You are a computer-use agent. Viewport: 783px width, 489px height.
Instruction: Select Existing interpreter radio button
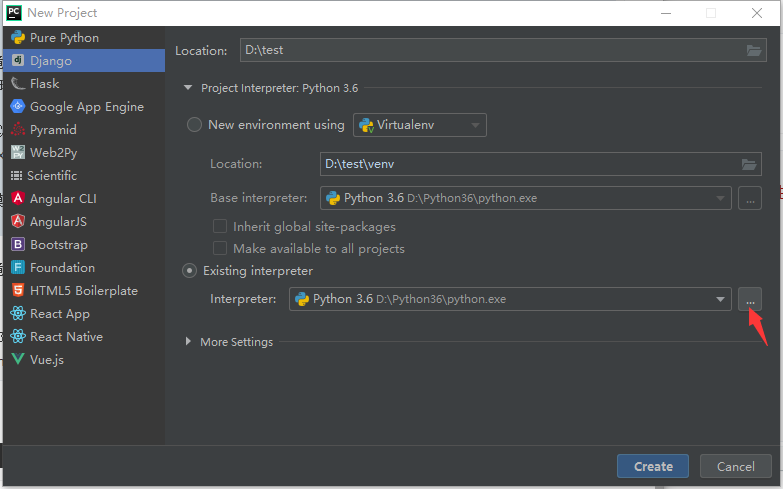[x=190, y=271]
